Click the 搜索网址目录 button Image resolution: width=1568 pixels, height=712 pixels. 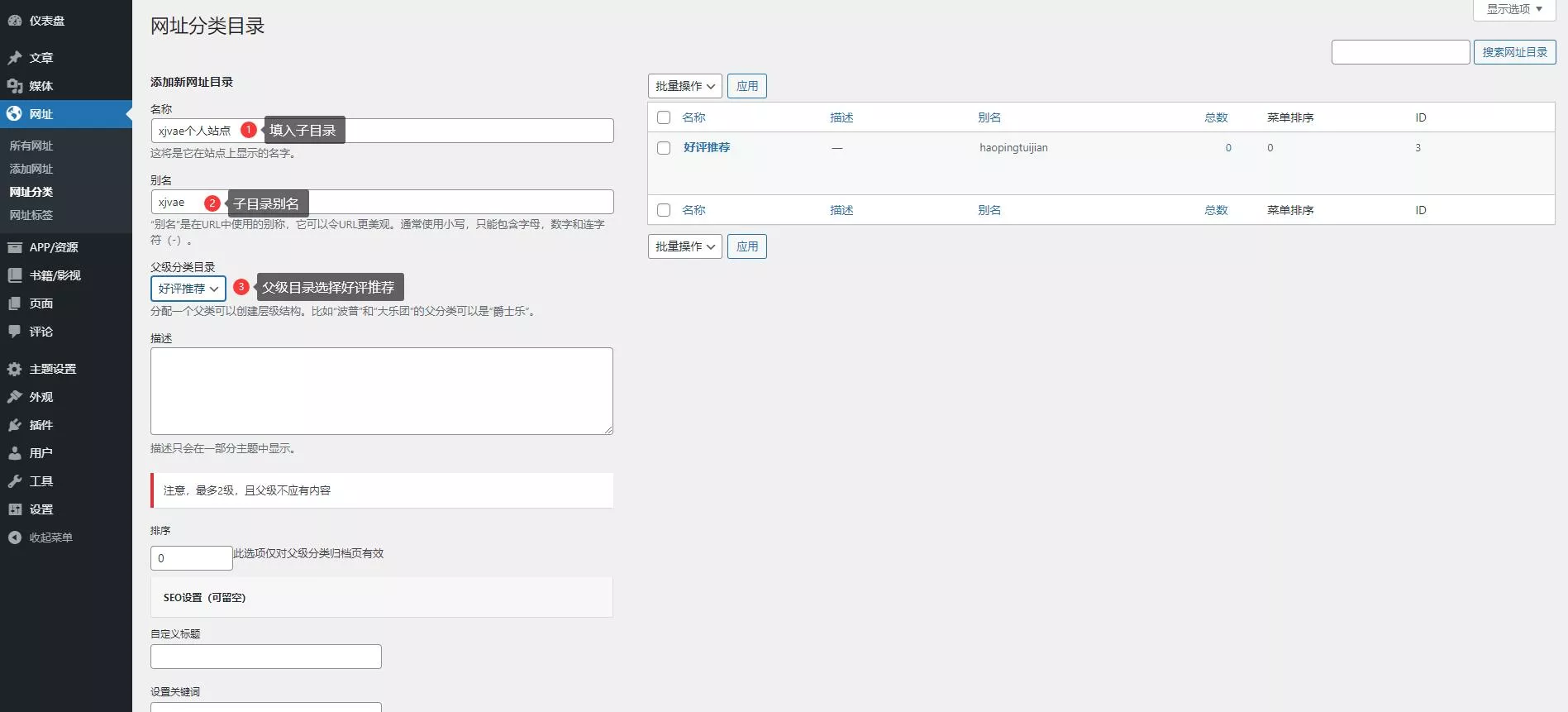coord(1514,52)
